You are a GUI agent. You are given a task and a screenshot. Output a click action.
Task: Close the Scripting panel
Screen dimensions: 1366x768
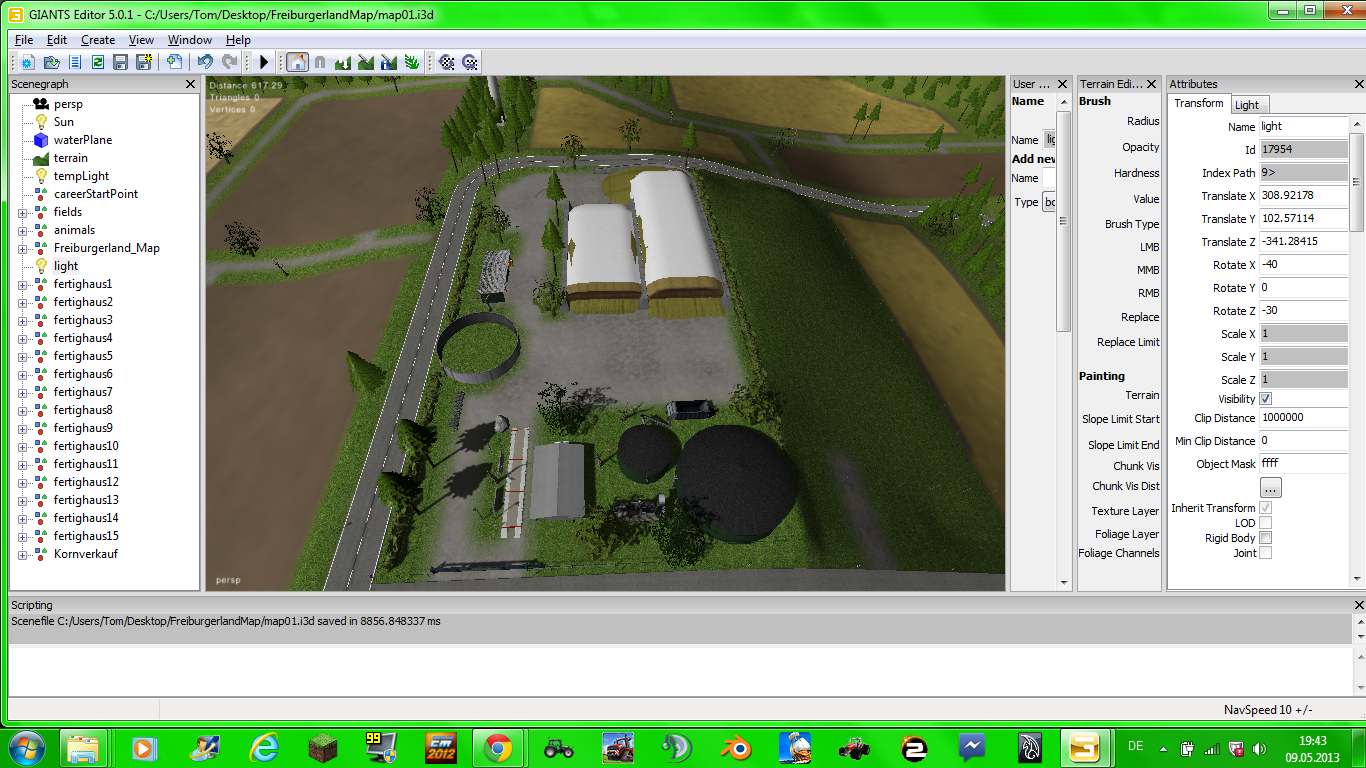pyautogui.click(x=1359, y=605)
